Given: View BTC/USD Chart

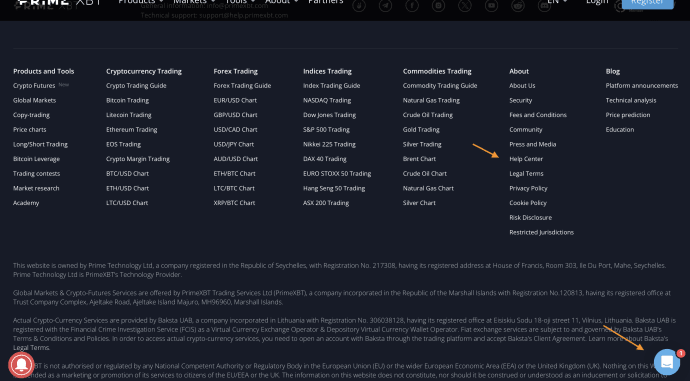Looking at the screenshot, I should (127, 174).
